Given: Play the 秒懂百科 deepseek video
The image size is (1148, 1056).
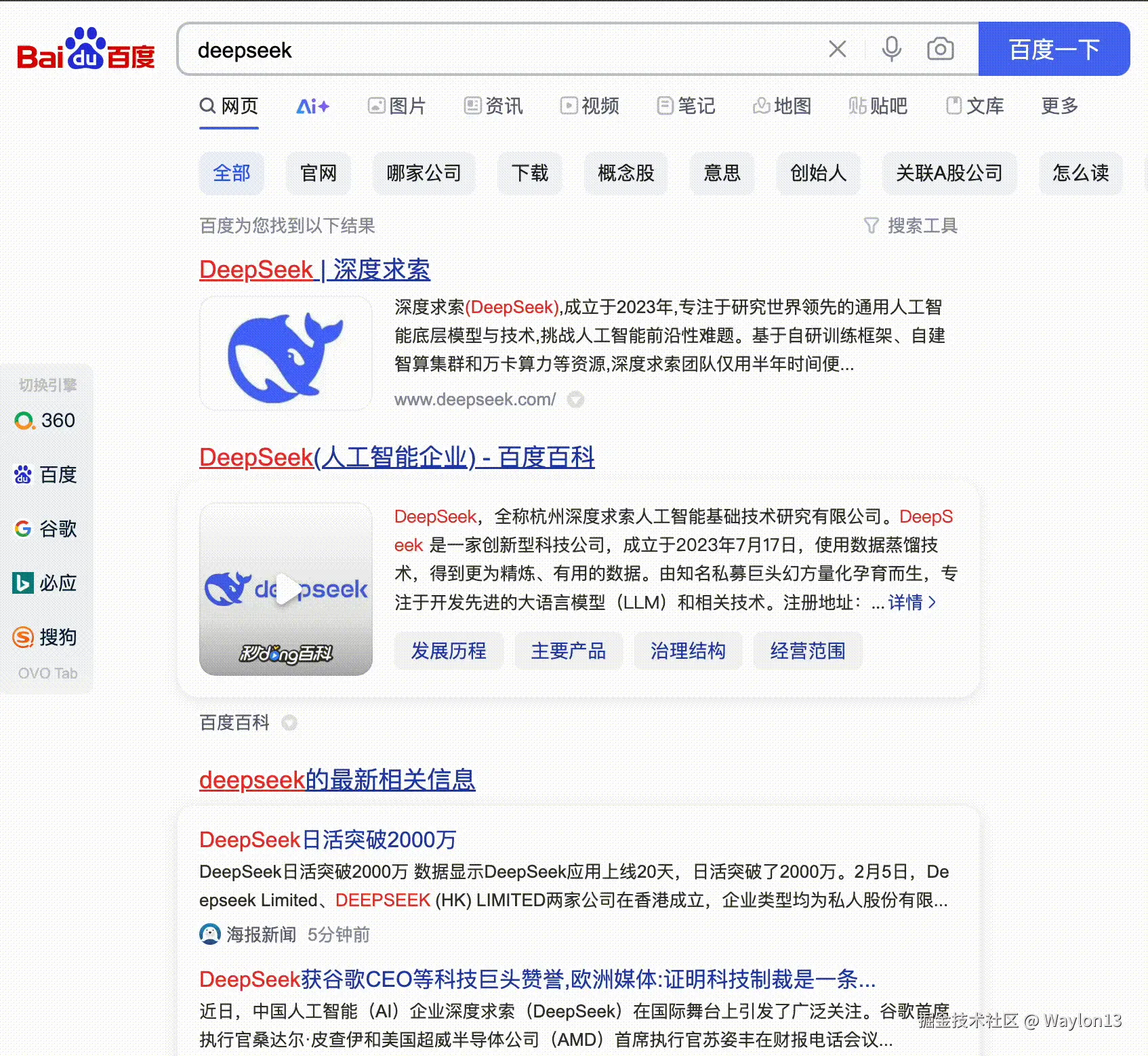Looking at the screenshot, I should tap(286, 589).
